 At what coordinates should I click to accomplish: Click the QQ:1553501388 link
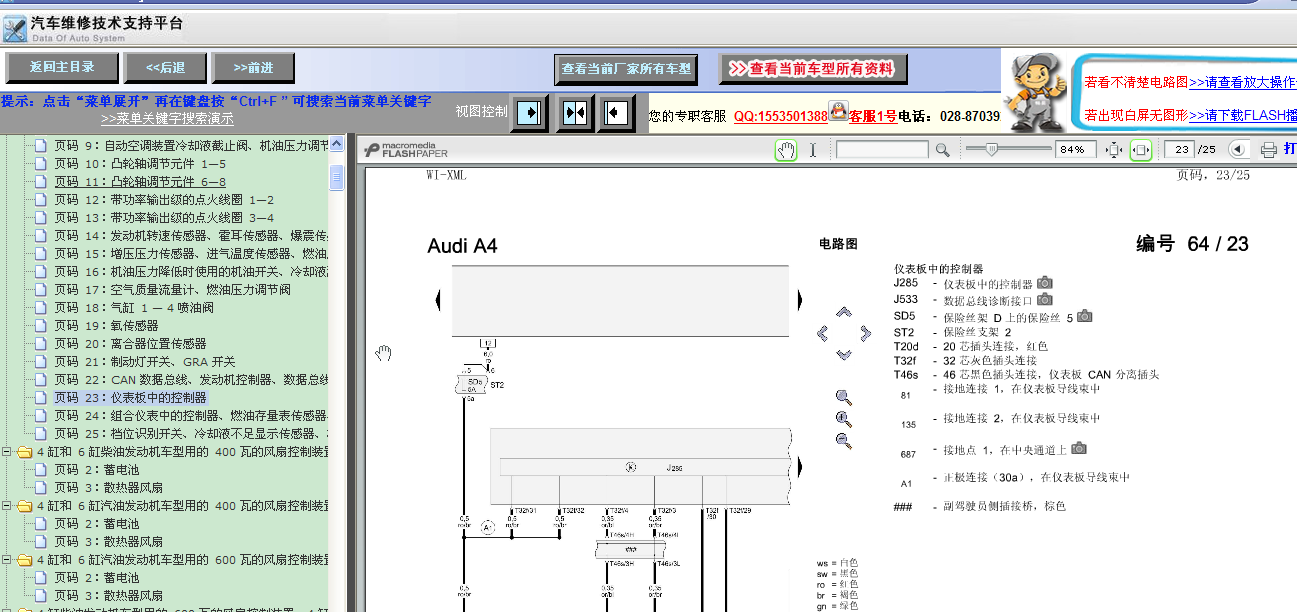point(780,116)
